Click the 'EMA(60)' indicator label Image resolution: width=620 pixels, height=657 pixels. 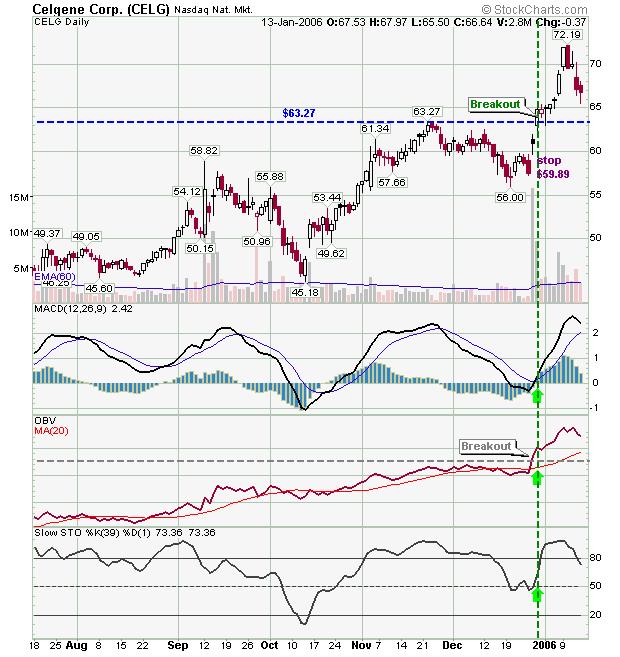[x=54, y=277]
